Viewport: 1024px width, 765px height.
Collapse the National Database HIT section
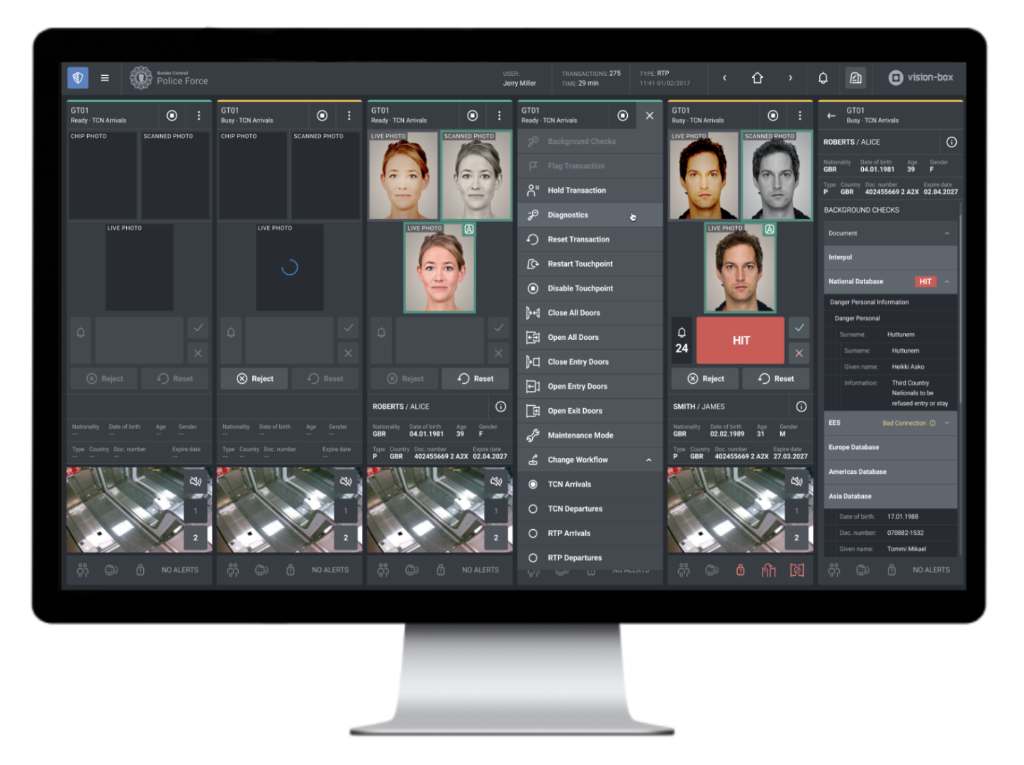946,282
